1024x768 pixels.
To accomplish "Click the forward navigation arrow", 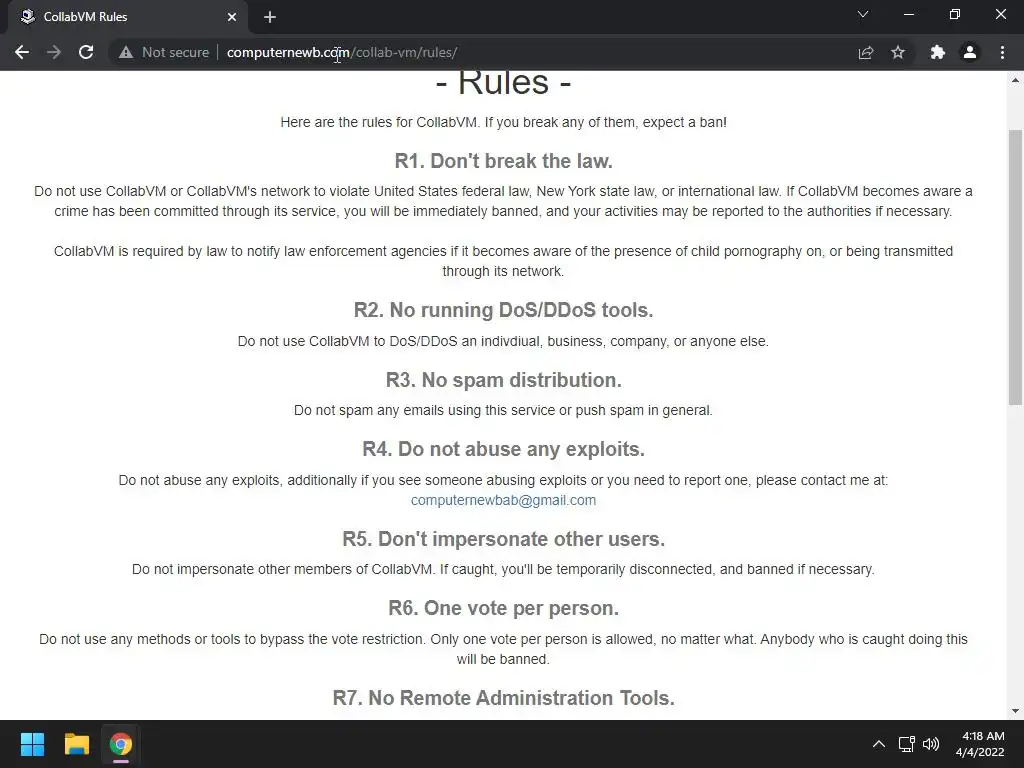I will tap(54, 52).
